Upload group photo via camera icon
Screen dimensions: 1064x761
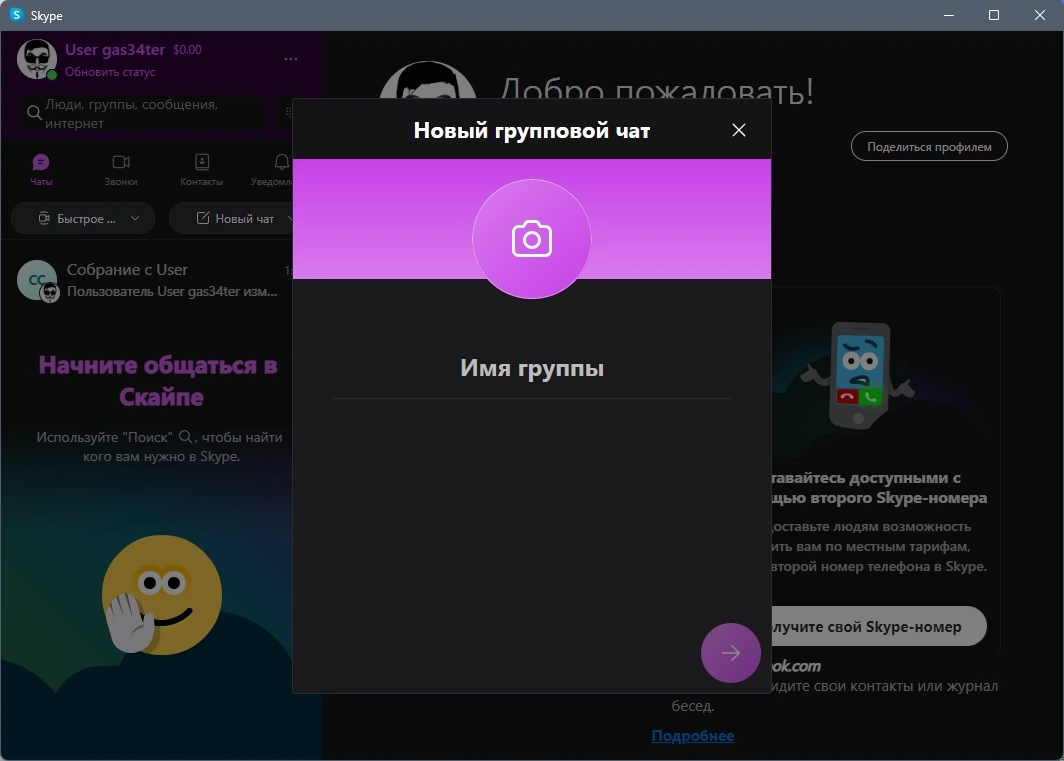tap(531, 239)
